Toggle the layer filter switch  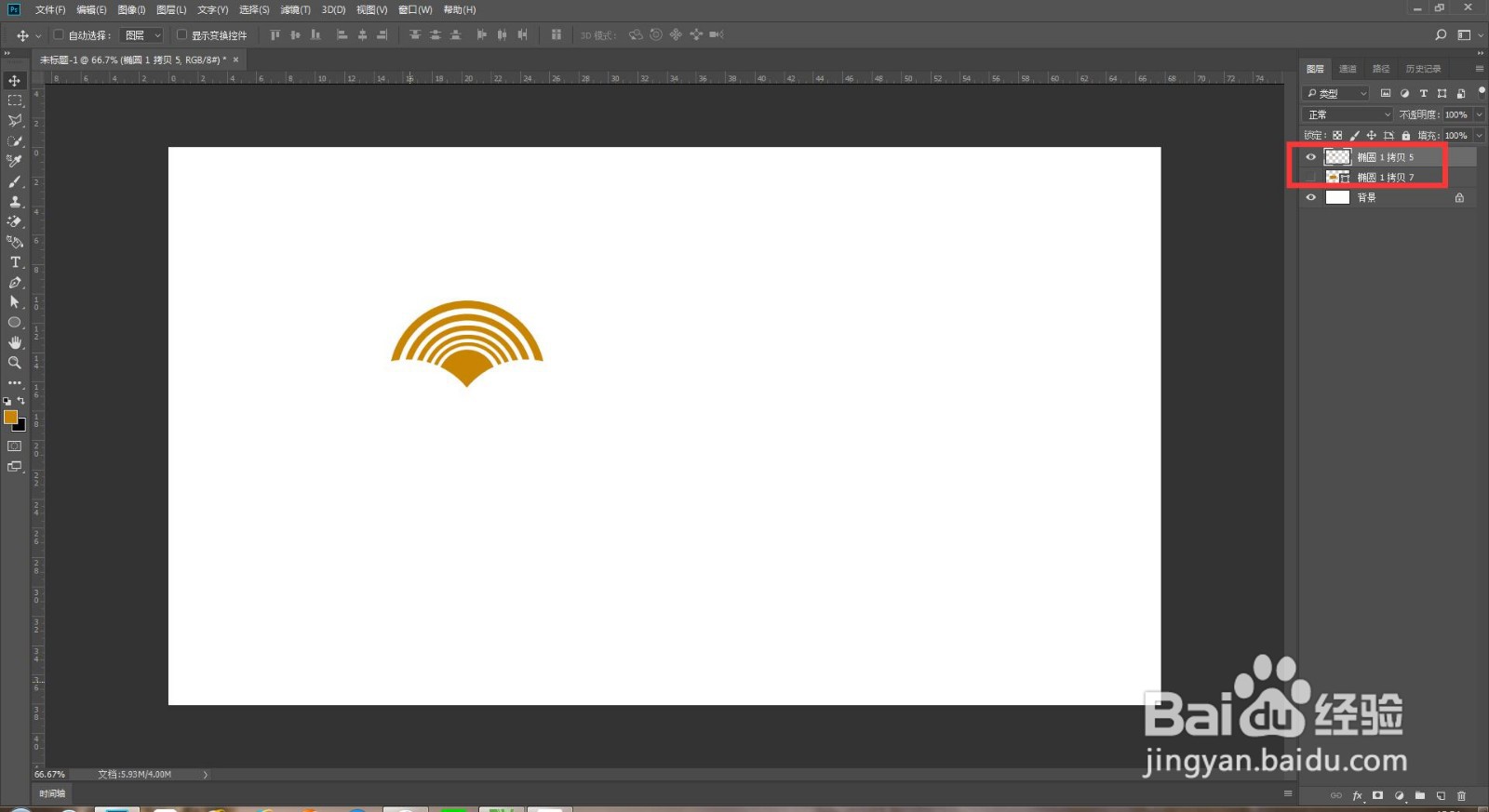pos(1481,91)
